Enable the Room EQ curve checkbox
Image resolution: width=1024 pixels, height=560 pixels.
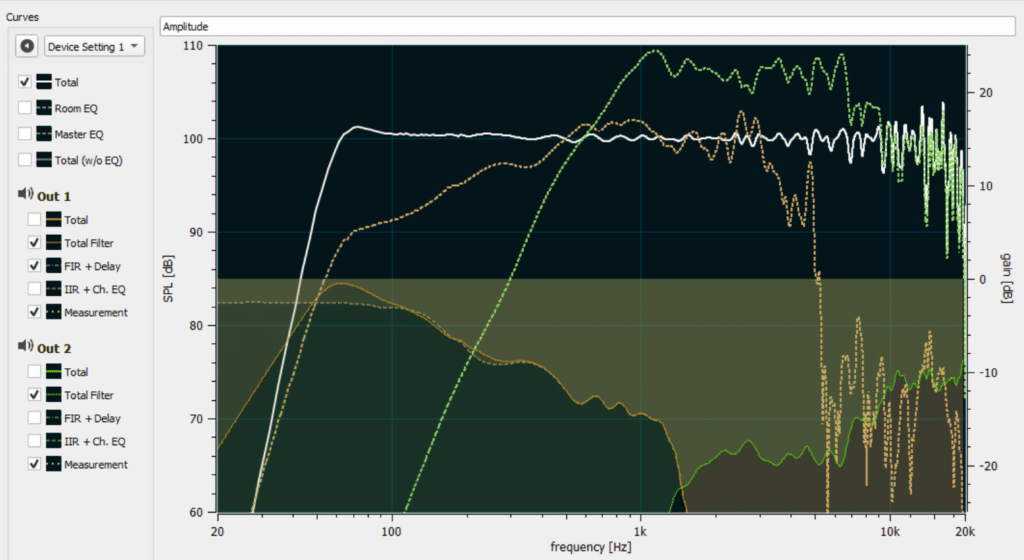[x=25, y=108]
